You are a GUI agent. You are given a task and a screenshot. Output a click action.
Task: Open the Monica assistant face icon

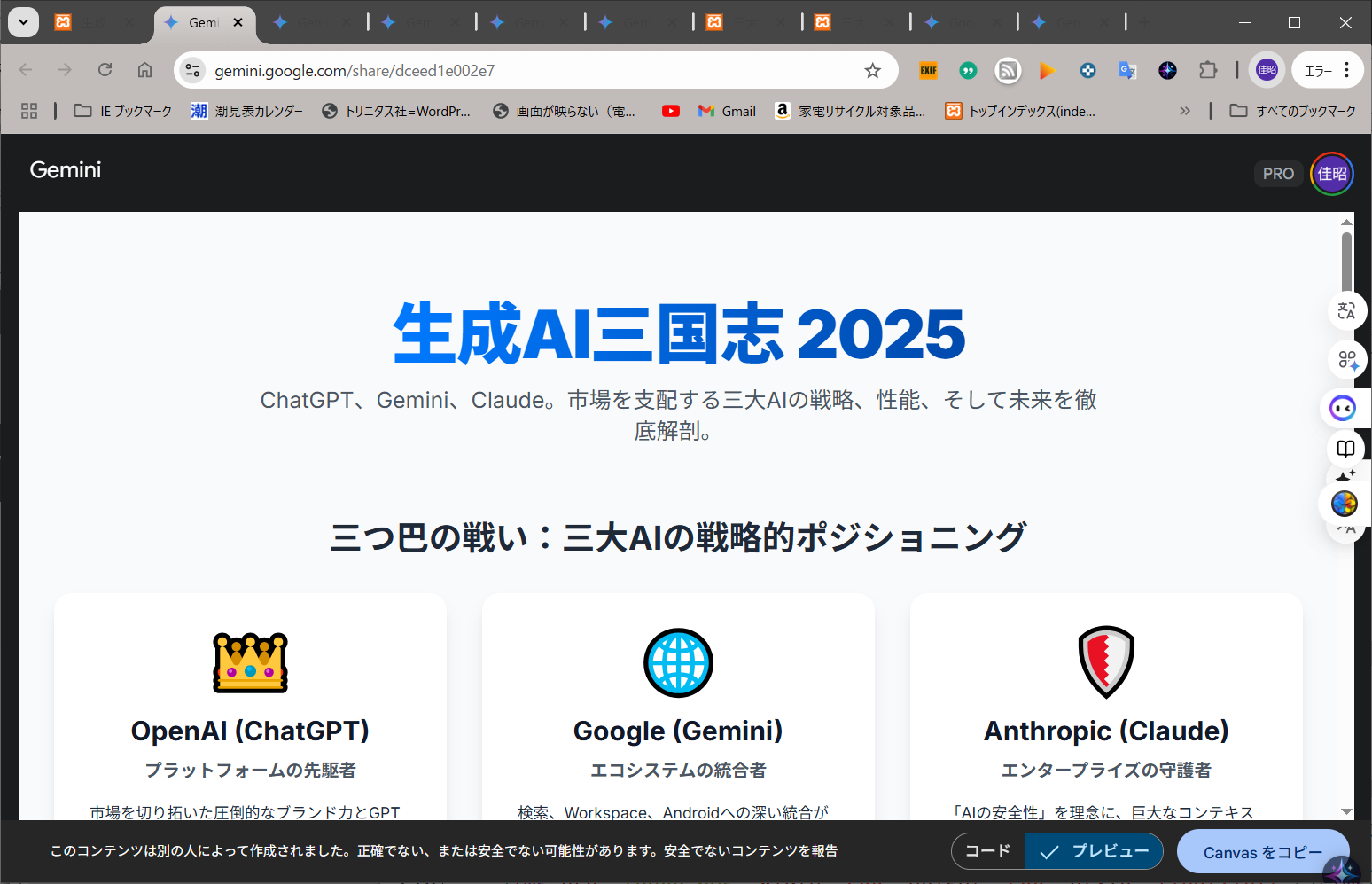pyautogui.click(x=1343, y=408)
